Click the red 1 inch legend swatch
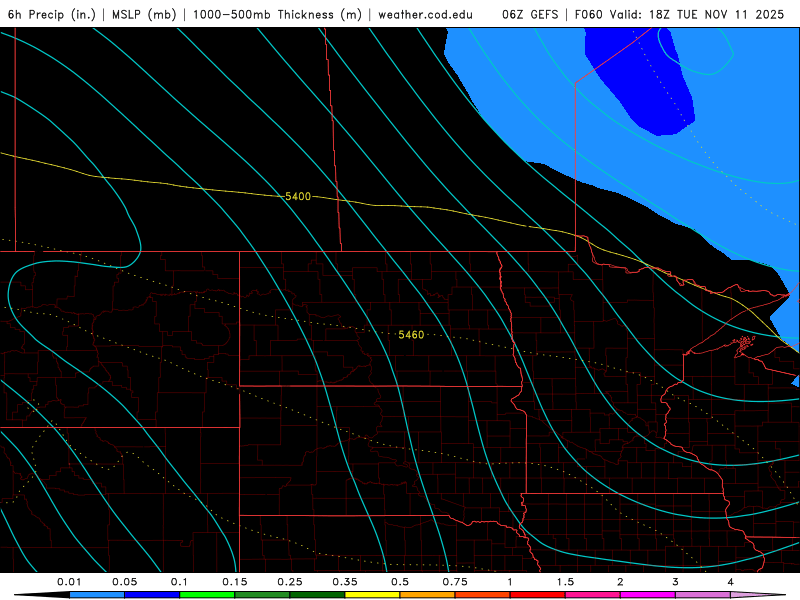This screenshot has width=800, height=600. pos(538,595)
